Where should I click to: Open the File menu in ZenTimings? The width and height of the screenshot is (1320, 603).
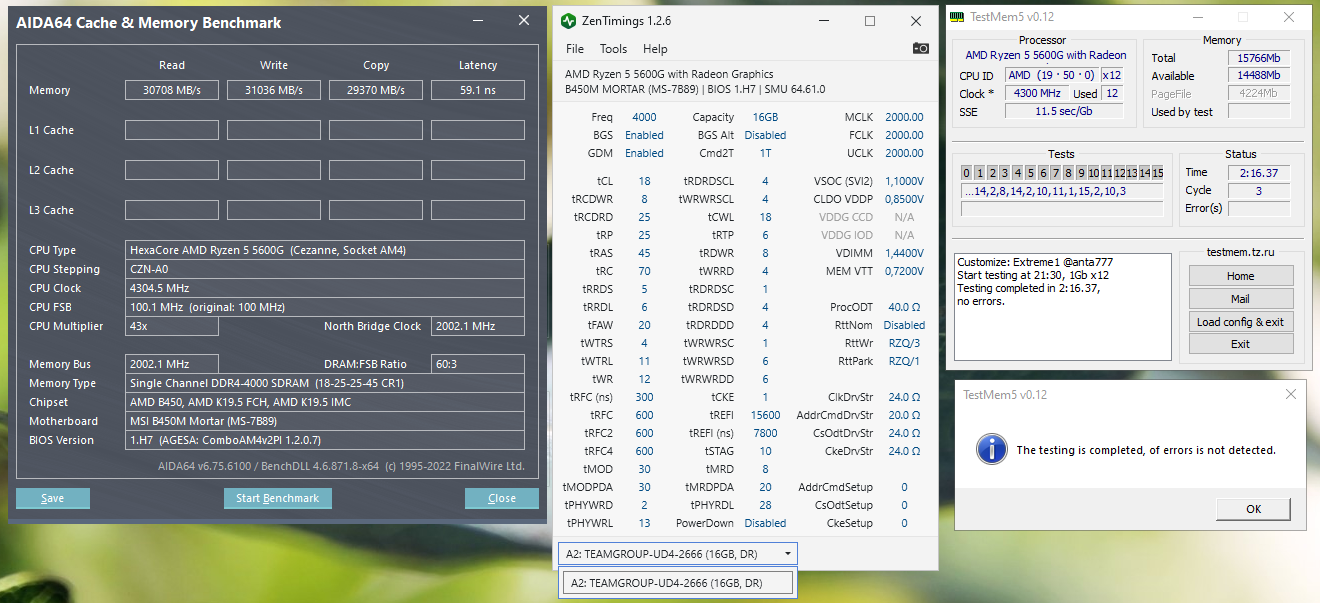(x=575, y=48)
